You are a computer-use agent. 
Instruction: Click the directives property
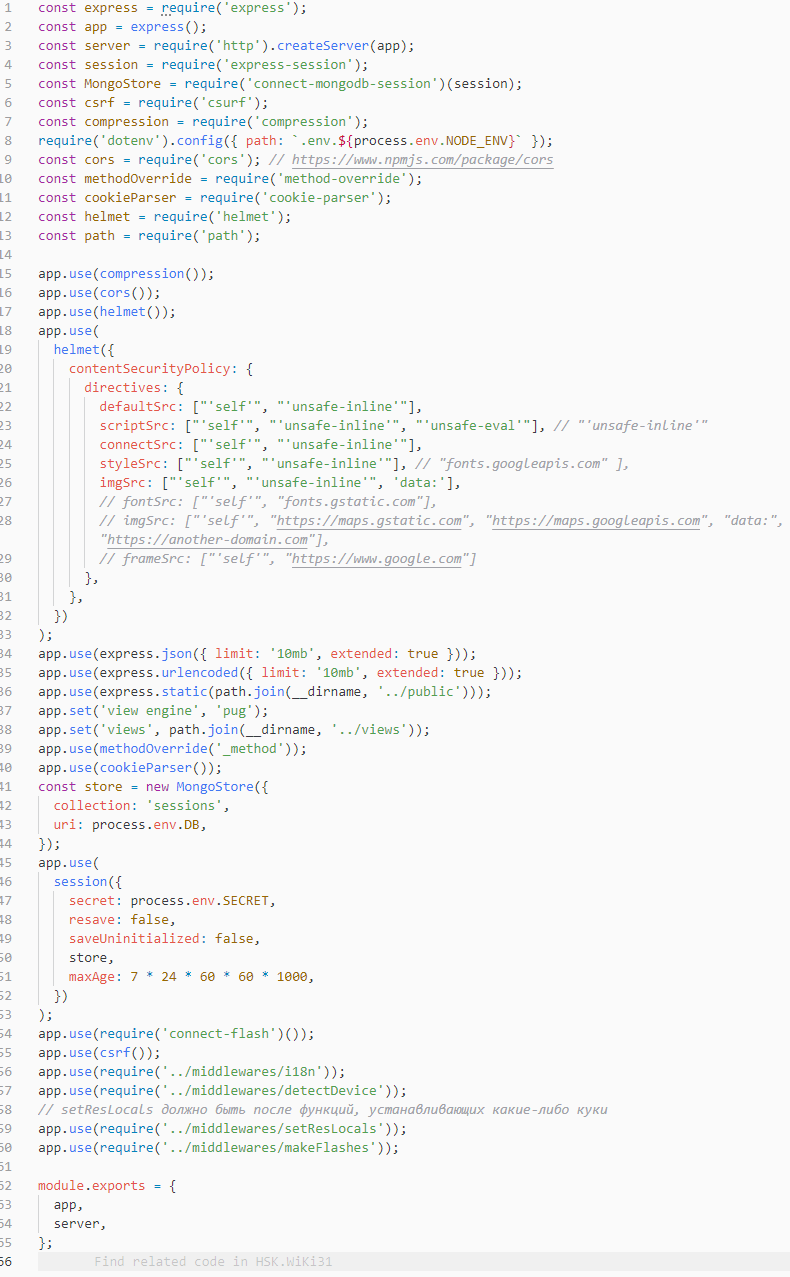(122, 387)
